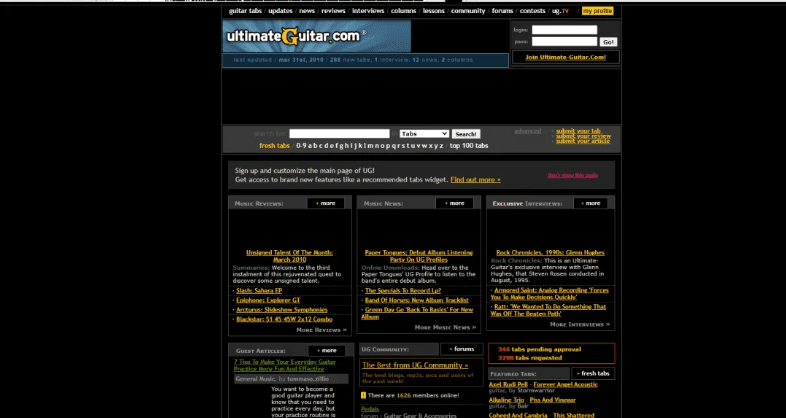Open Arcturus: Slideshow Symphonies review
The width and height of the screenshot is (786, 418).
282,310
